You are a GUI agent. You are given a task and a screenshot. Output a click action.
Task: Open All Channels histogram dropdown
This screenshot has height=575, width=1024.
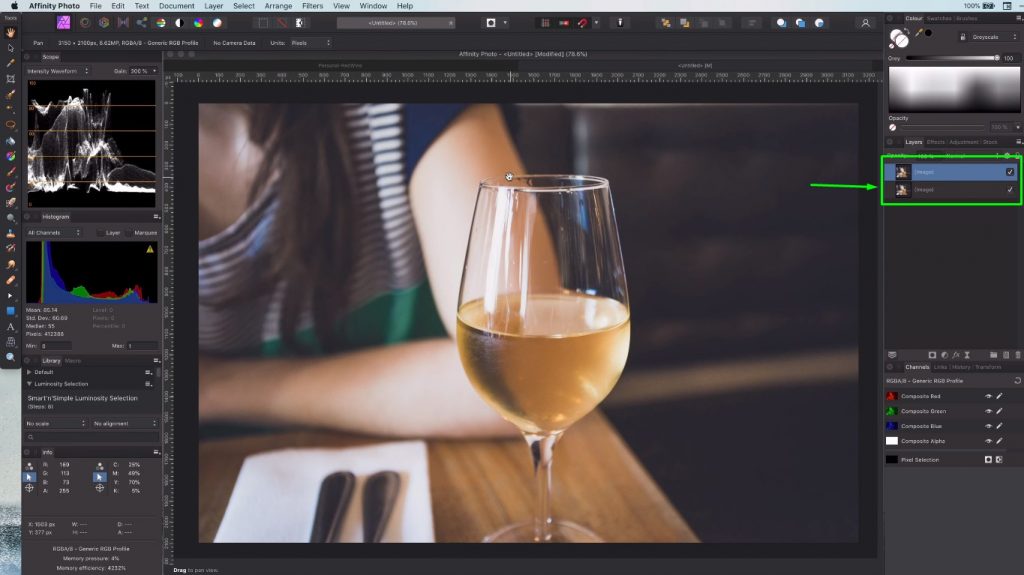[x=53, y=233]
